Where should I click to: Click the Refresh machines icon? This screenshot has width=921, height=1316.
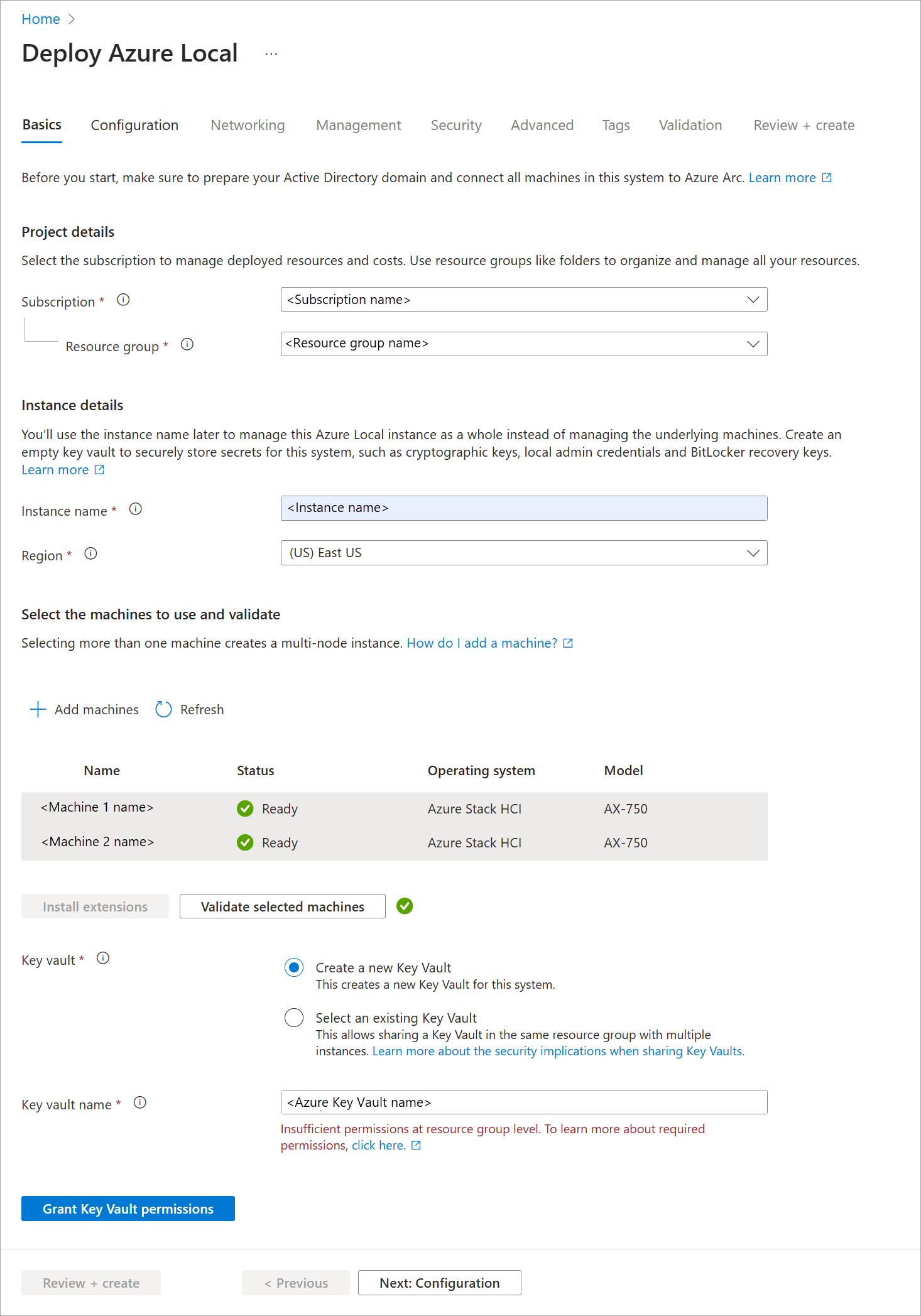163,709
